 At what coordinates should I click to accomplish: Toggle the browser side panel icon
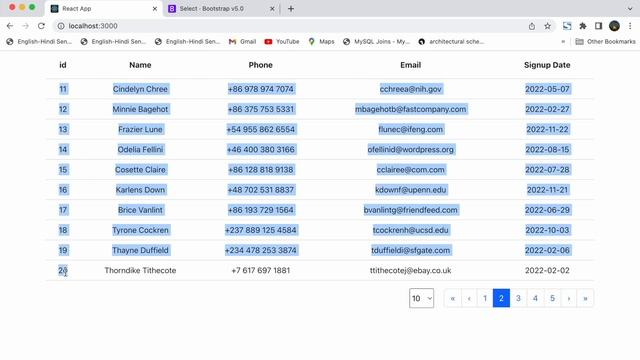click(x=598, y=26)
